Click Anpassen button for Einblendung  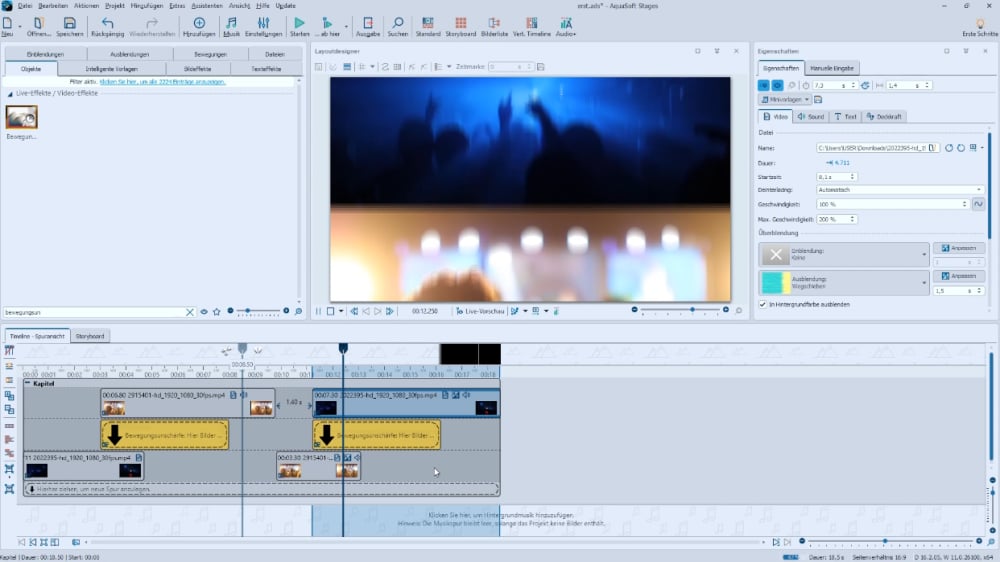click(957, 248)
